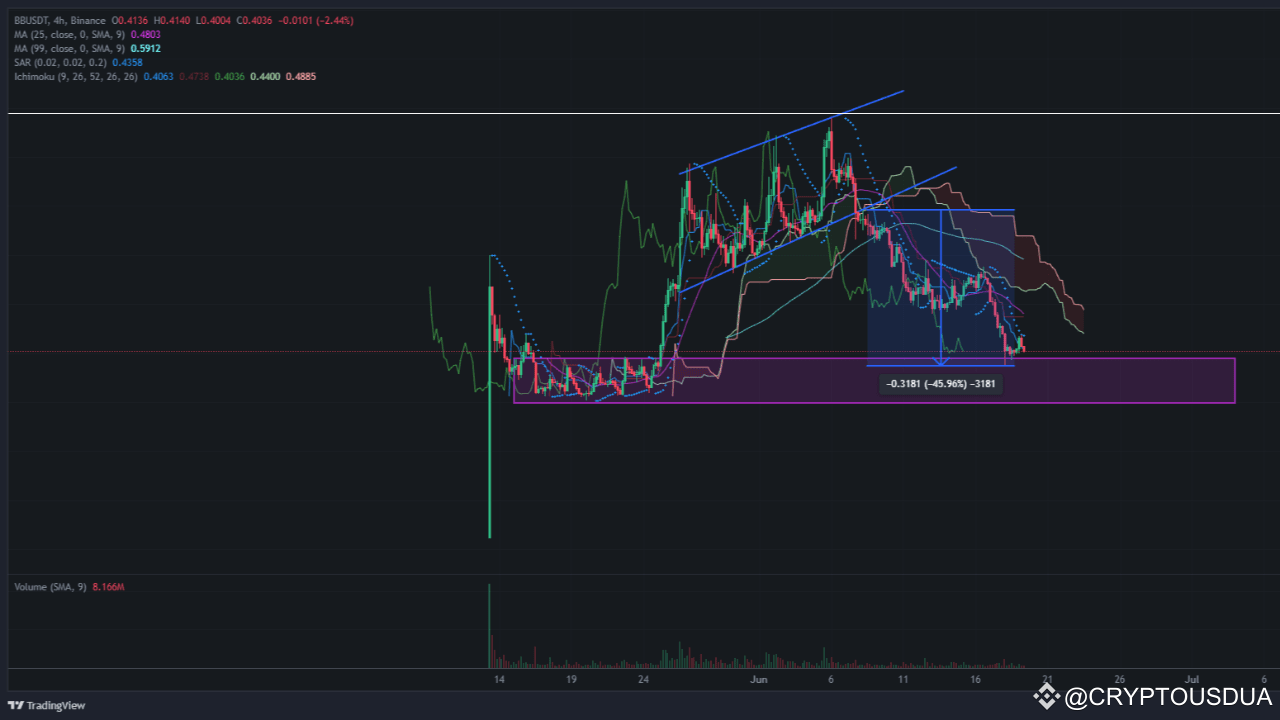Click the TradingView logo in bottom corner
Viewport: 1280px width, 720px height.
[x=45, y=705]
